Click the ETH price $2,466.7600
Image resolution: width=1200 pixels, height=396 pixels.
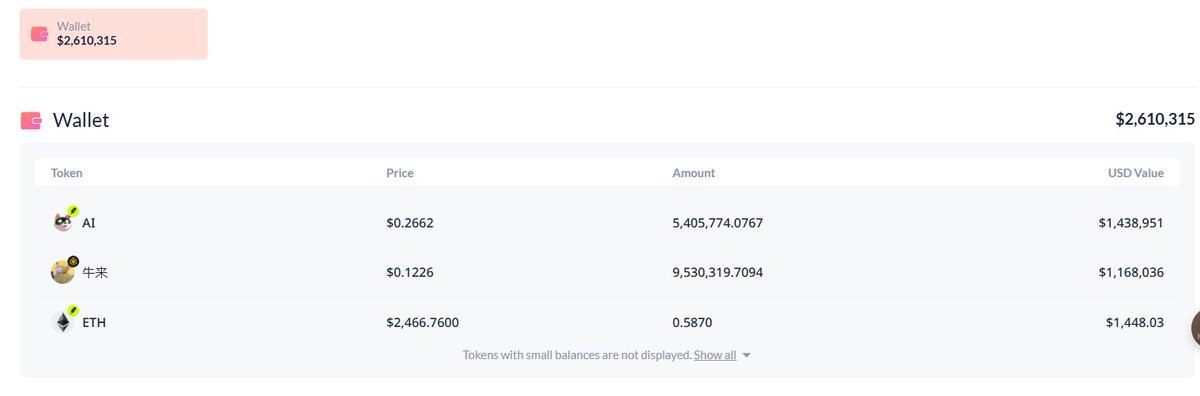coord(423,323)
